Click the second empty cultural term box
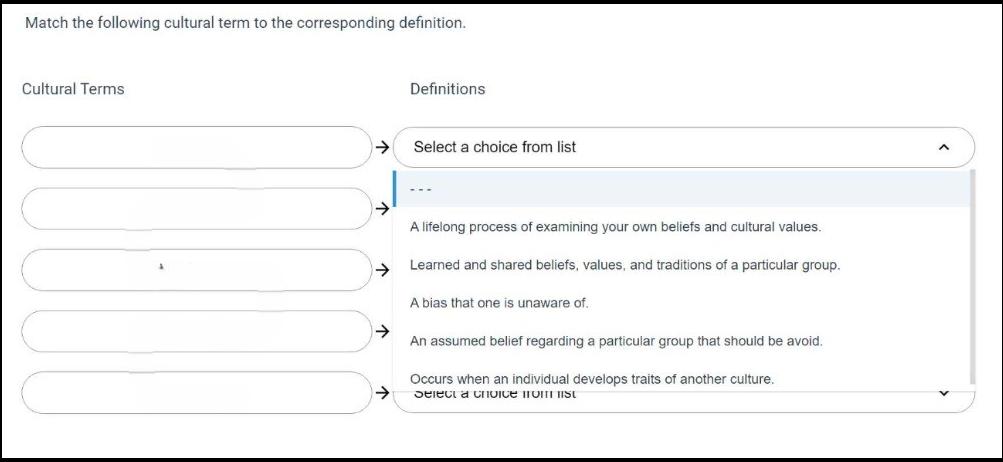Viewport: 1003px width, 462px height. coord(196,209)
